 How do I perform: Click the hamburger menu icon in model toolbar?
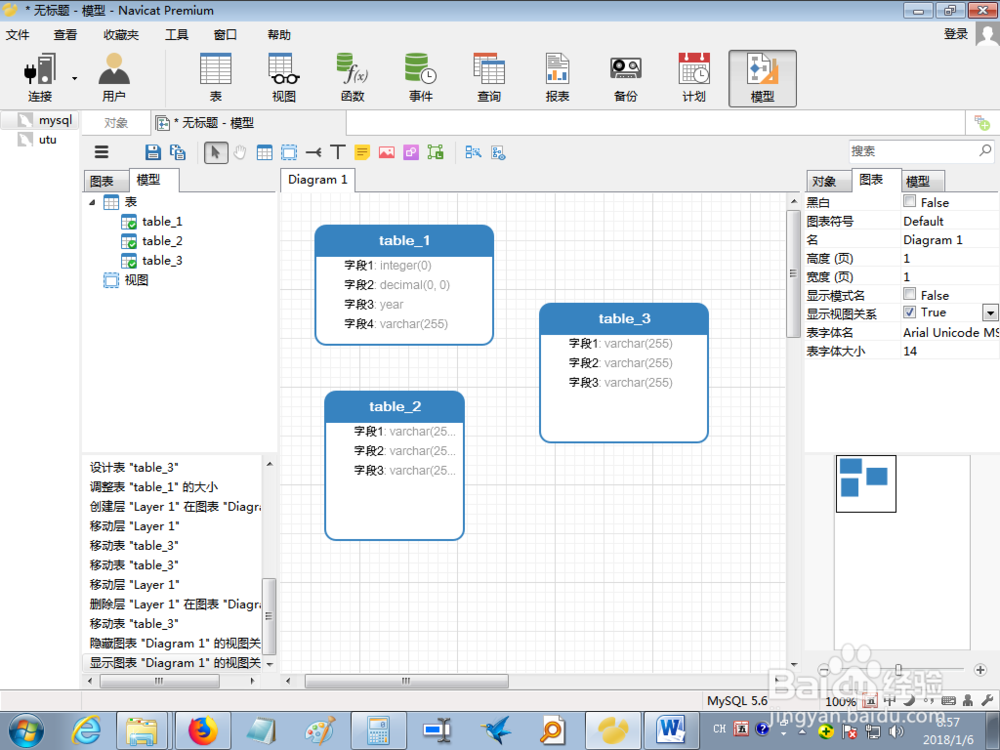tap(101, 152)
